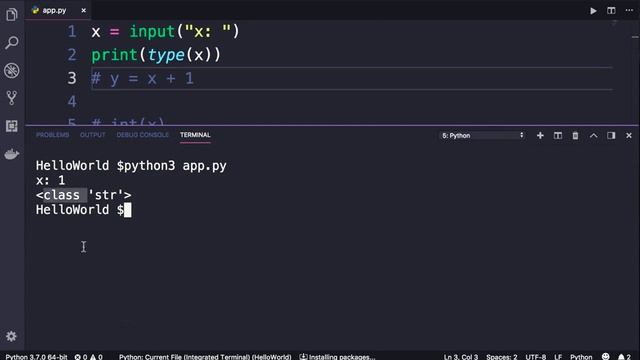Image resolution: width=640 pixels, height=360 pixels.
Task: Click the feedback smiley icon
Action: click(606, 356)
